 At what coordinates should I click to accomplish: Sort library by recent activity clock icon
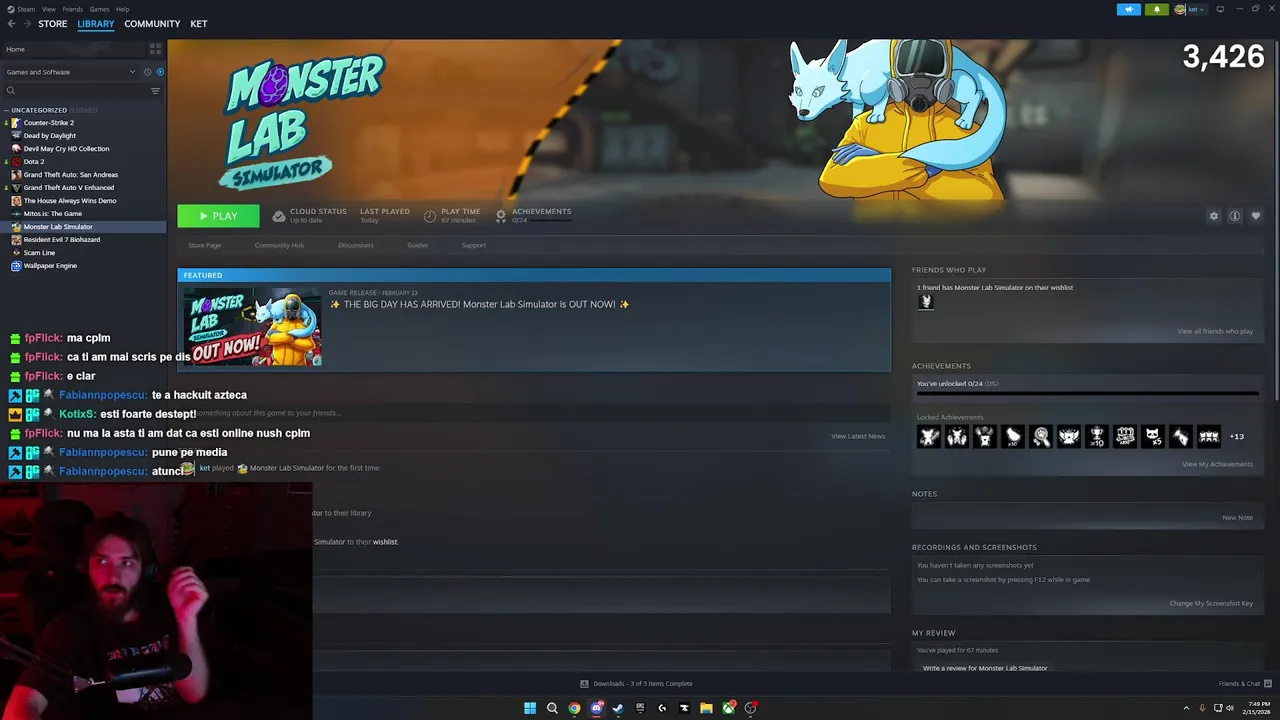[147, 72]
